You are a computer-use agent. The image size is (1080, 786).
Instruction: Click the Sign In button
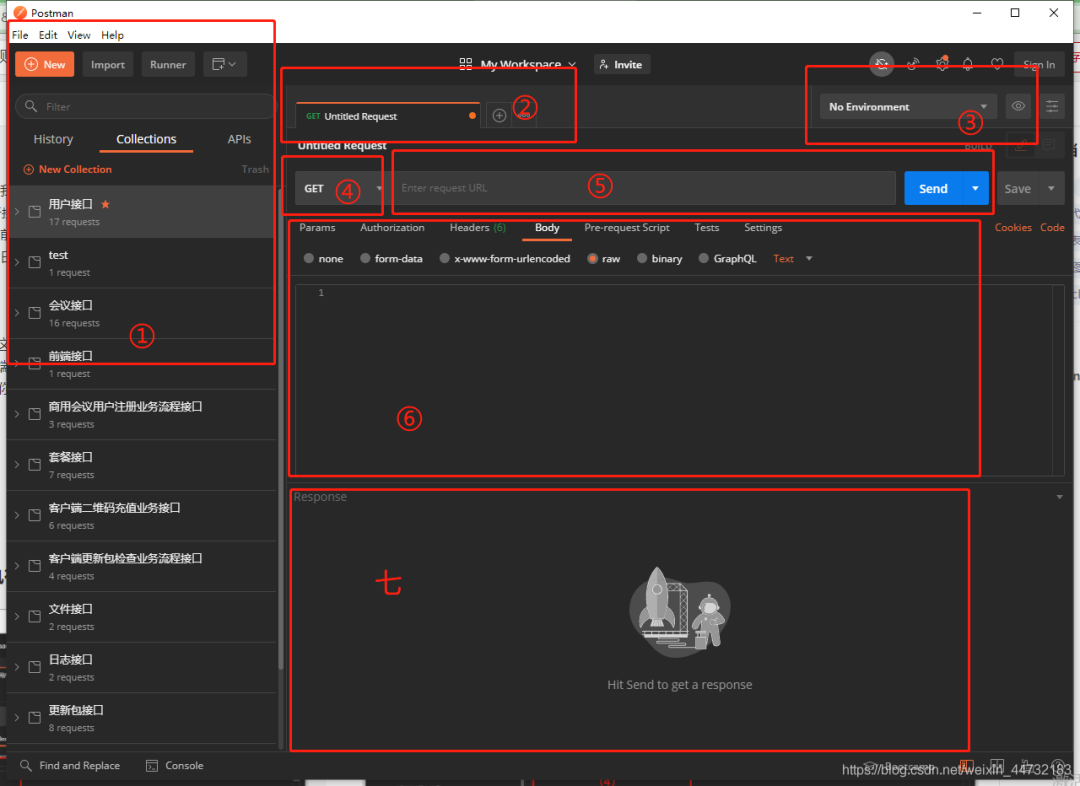tap(1039, 64)
